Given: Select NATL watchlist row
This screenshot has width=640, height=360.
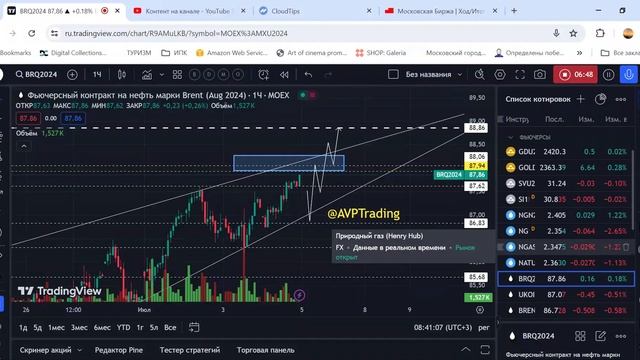Looking at the screenshot, I should [x=566, y=263].
